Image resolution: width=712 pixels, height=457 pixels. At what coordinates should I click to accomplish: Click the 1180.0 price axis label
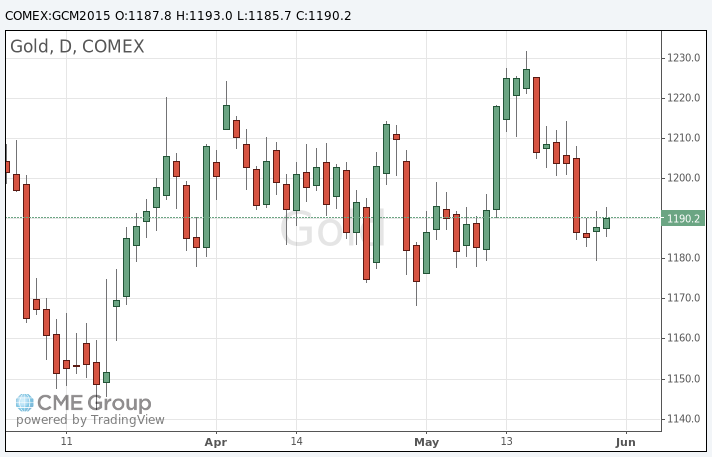(683, 258)
